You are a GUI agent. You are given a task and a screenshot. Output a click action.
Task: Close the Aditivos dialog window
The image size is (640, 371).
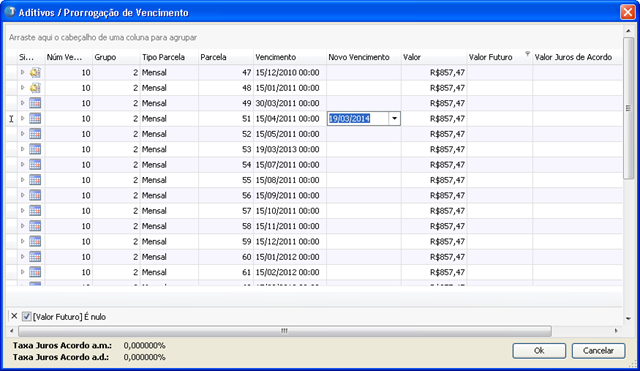tap(627, 12)
